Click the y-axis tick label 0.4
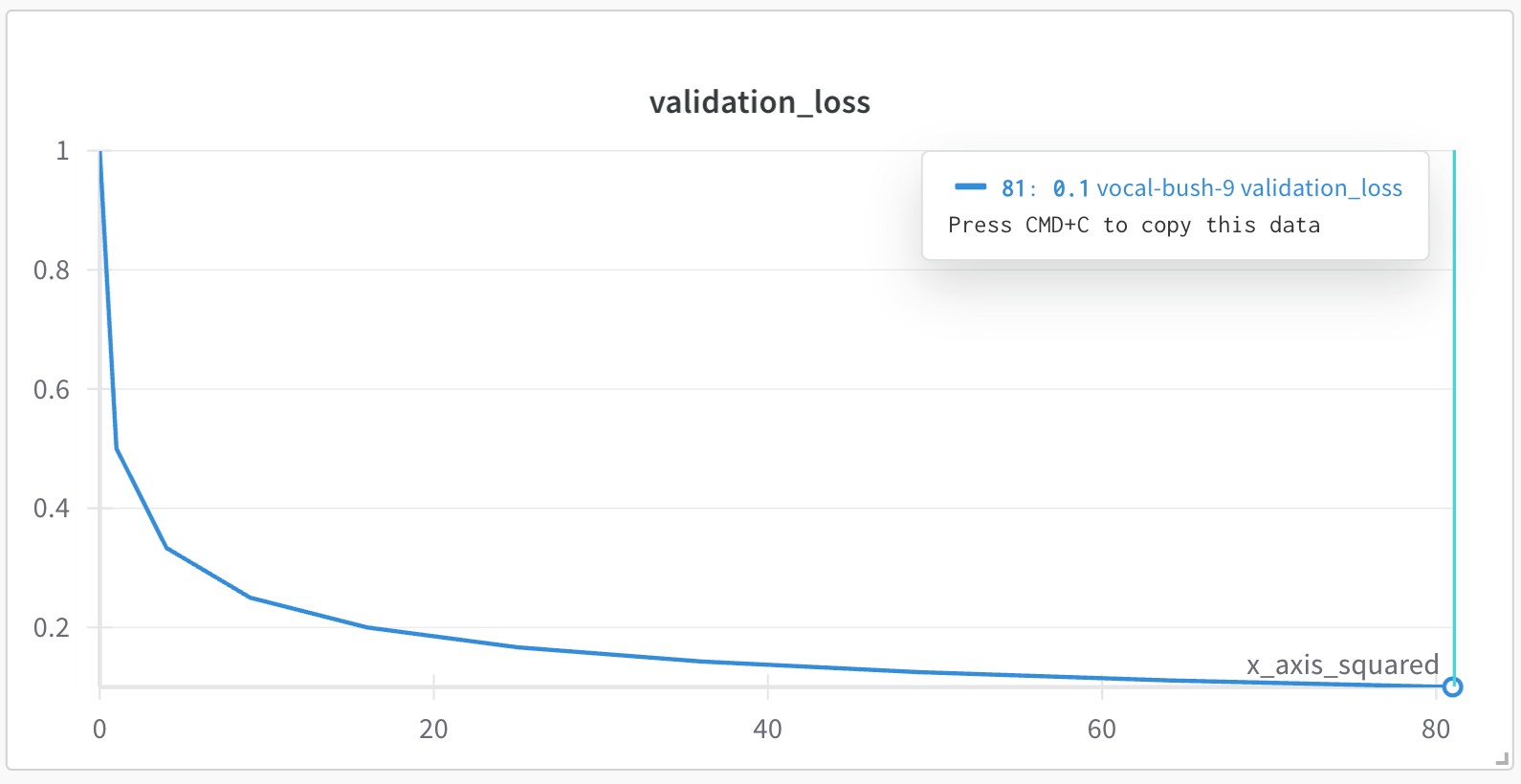The width and height of the screenshot is (1521, 784). coord(52,509)
